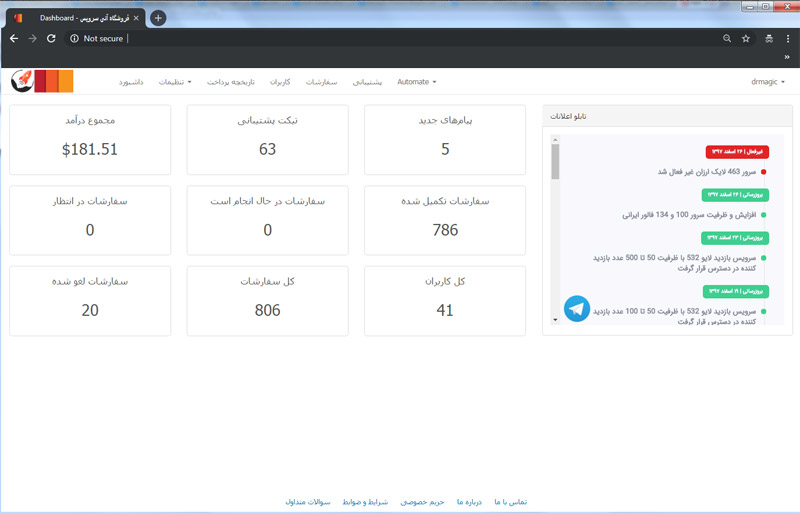Open پشتیبانی in the navbar
The width and height of the screenshot is (800, 513).
click(367, 82)
